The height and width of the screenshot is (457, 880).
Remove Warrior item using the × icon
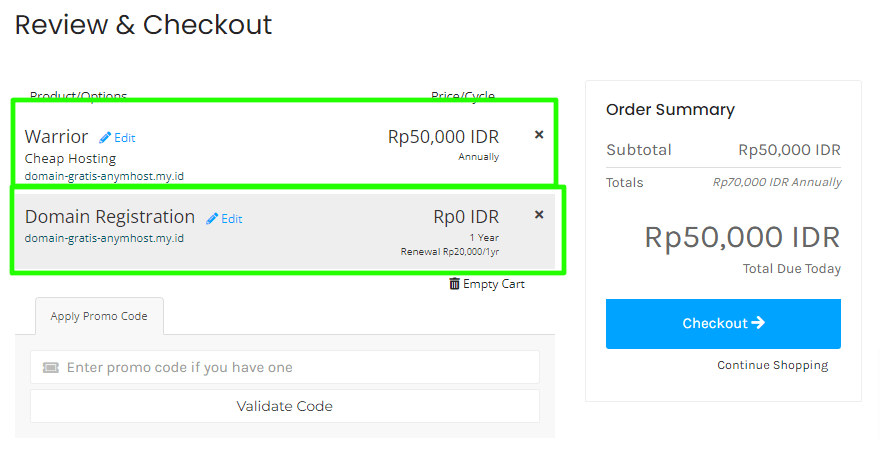click(539, 134)
